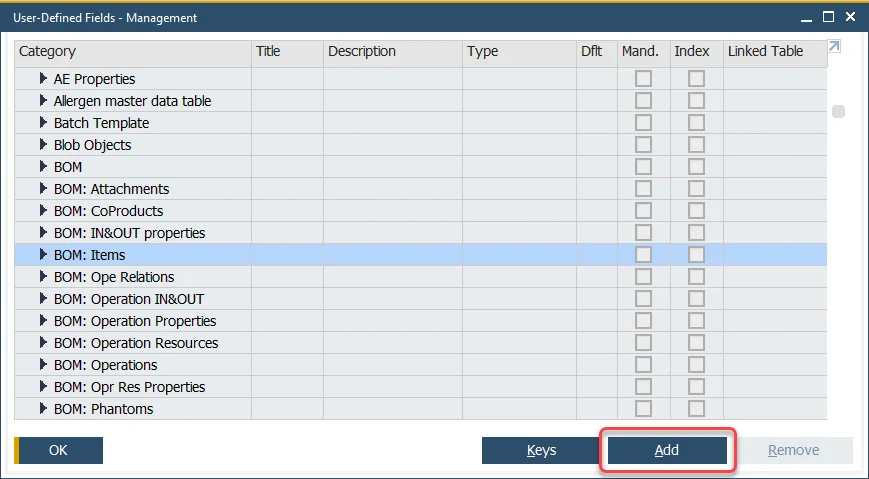
Task: Toggle the Mand. checkbox for BOM: Items
Action: click(x=644, y=255)
